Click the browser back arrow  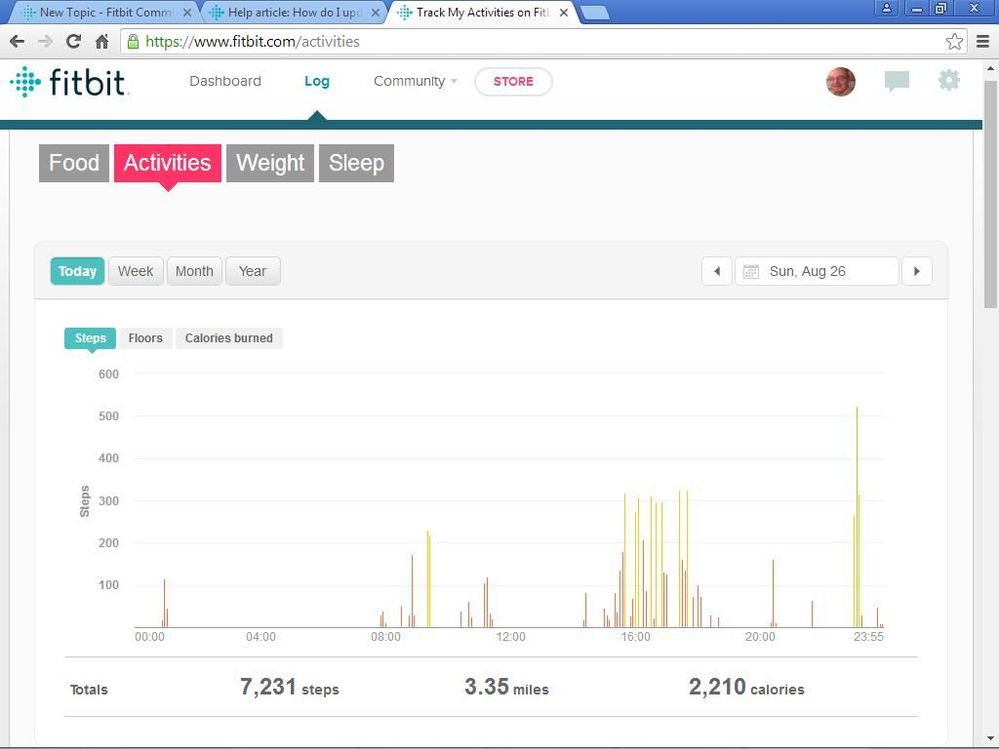tap(17, 42)
